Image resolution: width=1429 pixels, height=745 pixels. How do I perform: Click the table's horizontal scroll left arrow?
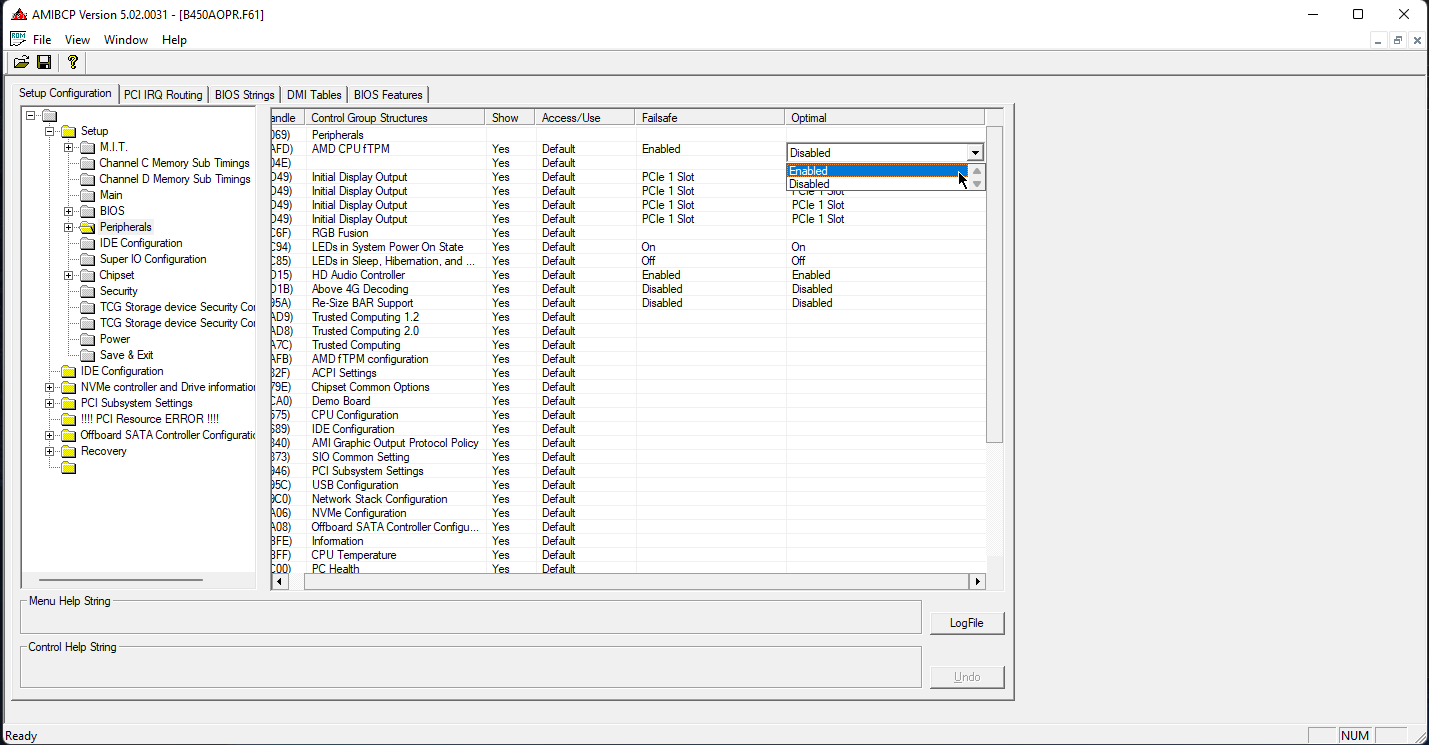pos(280,581)
